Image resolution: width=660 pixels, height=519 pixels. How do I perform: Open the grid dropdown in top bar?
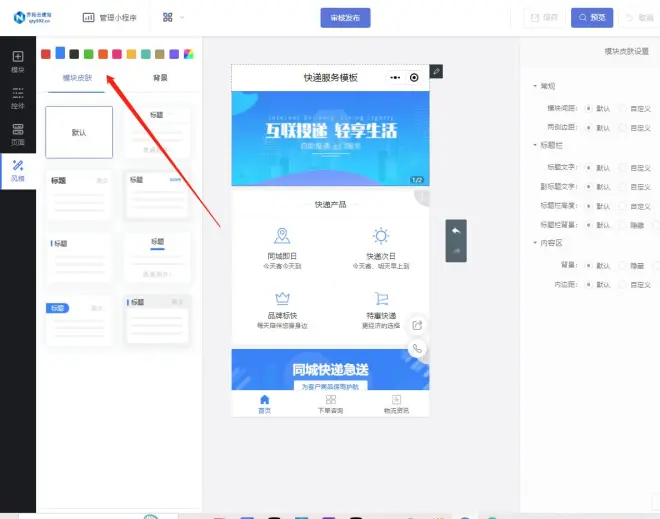pyautogui.click(x=173, y=17)
